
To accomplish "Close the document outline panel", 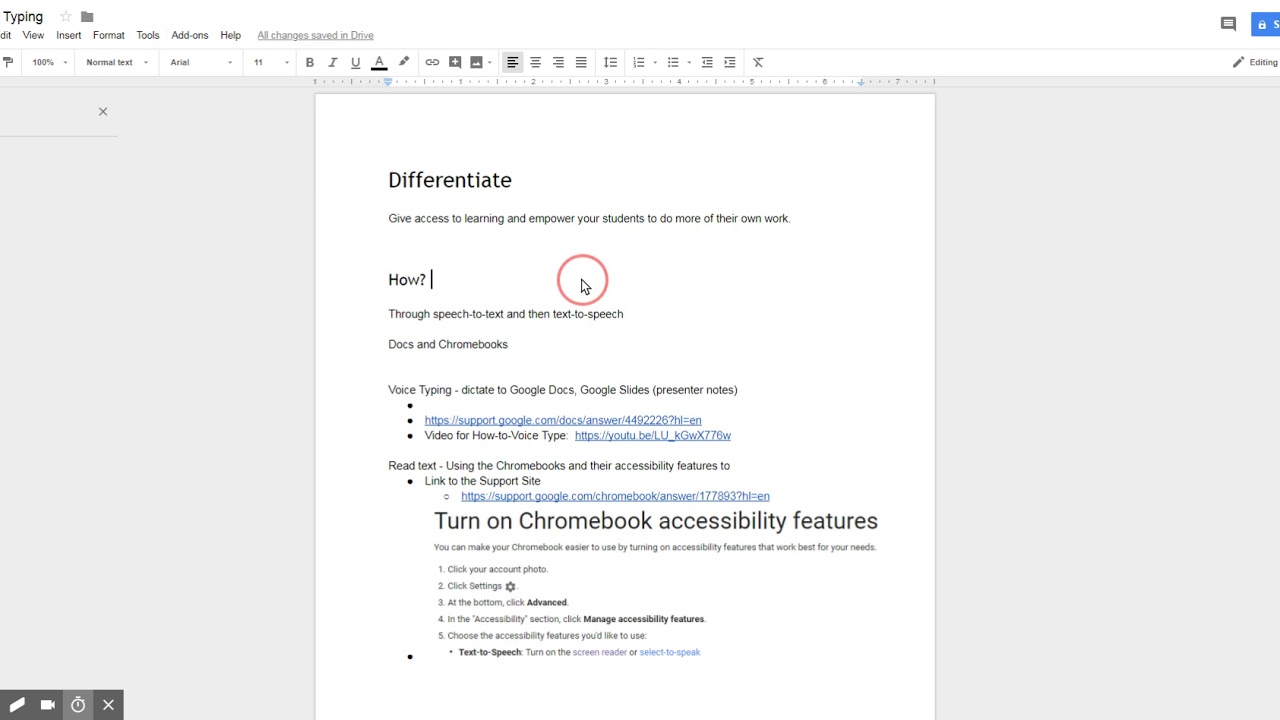I will 103,112.
